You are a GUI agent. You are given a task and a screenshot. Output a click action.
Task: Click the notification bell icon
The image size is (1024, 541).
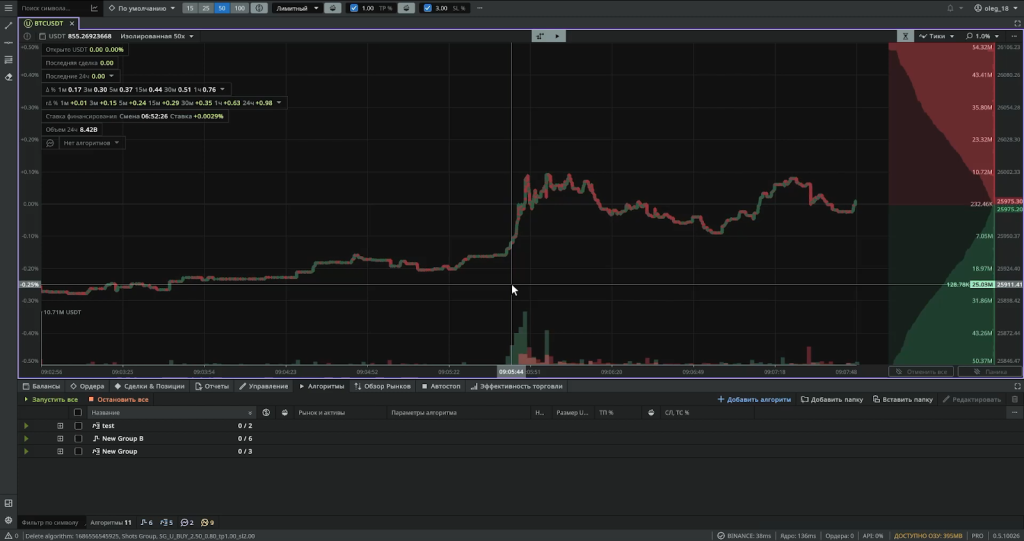click(950, 8)
